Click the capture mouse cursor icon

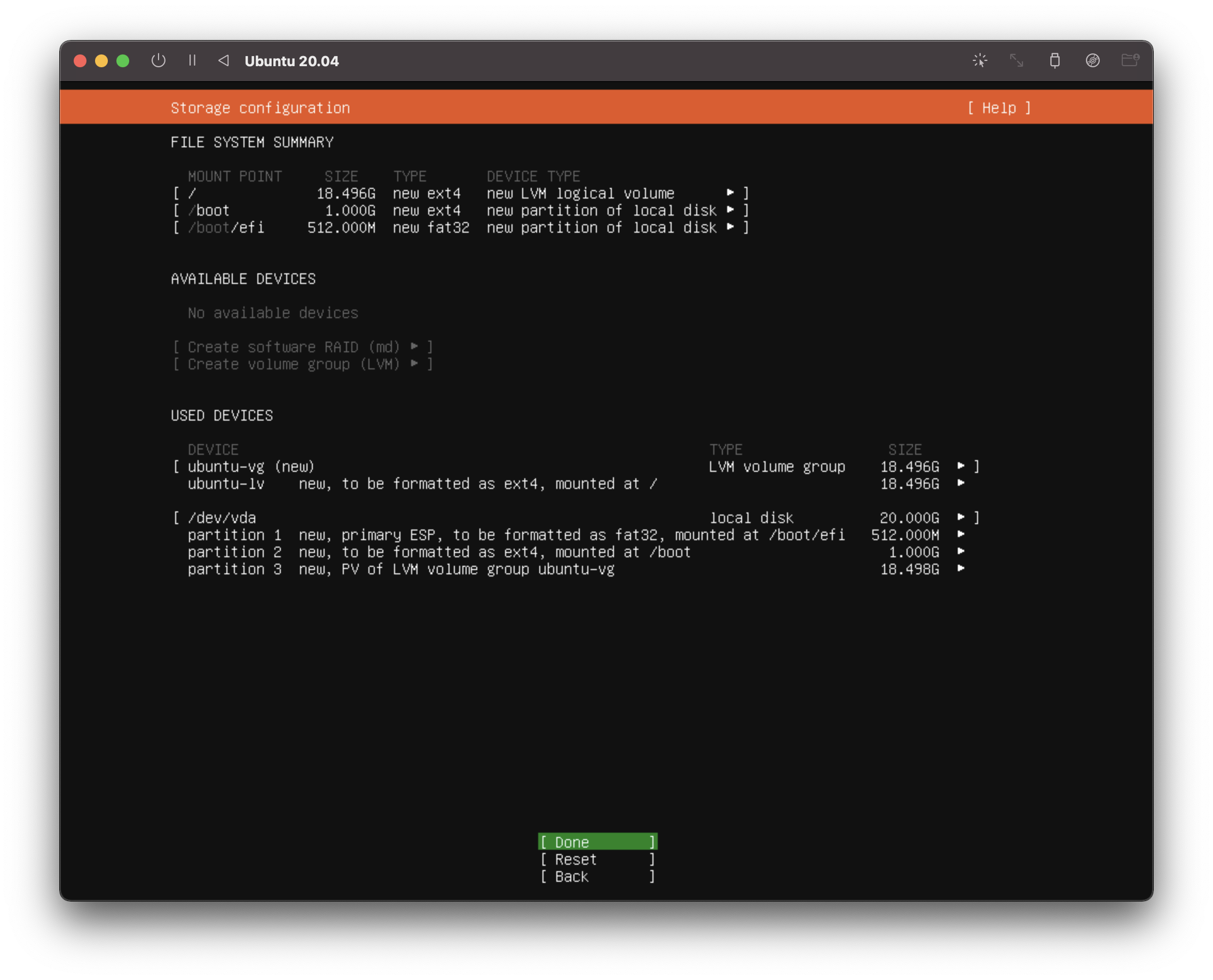[x=980, y=60]
